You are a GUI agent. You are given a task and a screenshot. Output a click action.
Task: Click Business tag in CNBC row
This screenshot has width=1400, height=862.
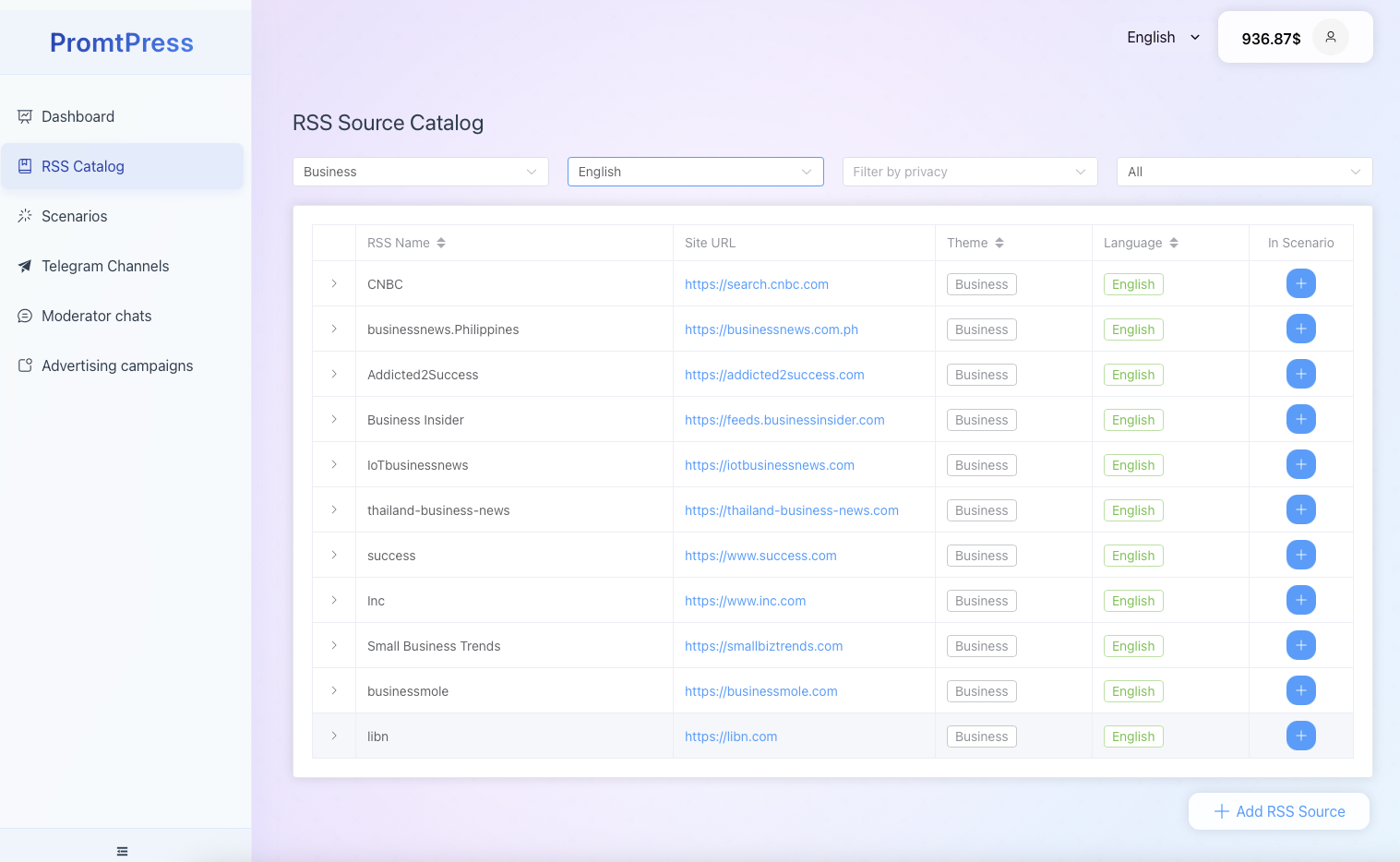982,284
